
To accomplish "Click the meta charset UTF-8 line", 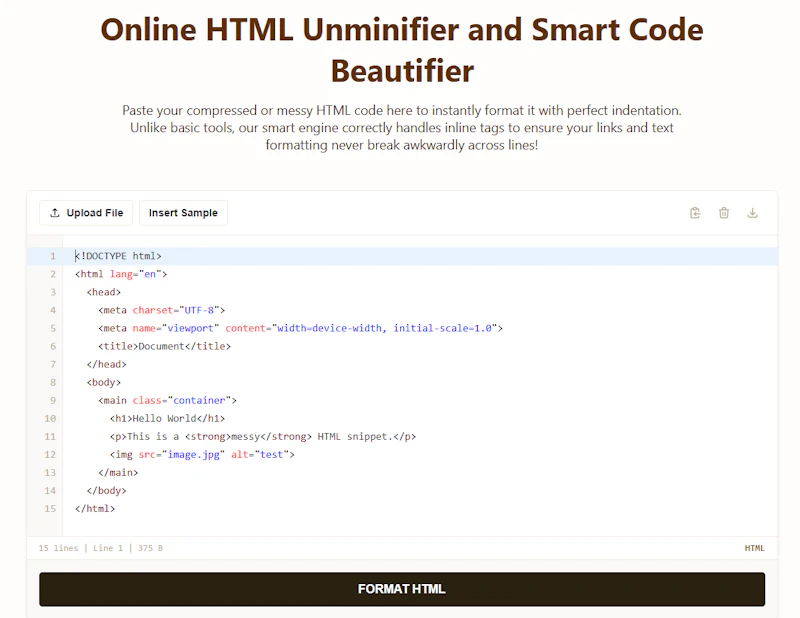I will (161, 310).
